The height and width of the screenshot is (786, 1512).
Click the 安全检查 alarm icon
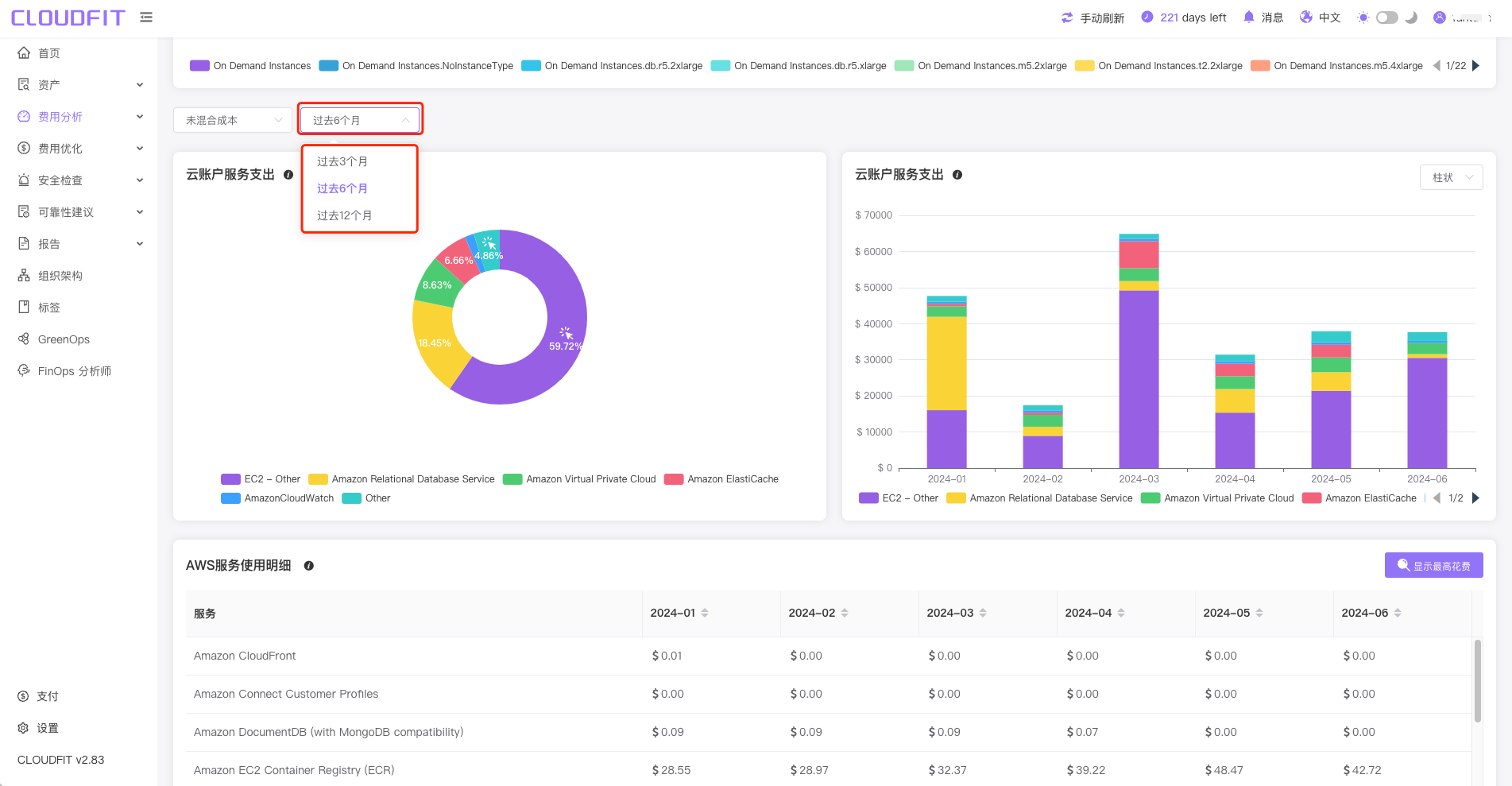(24, 180)
